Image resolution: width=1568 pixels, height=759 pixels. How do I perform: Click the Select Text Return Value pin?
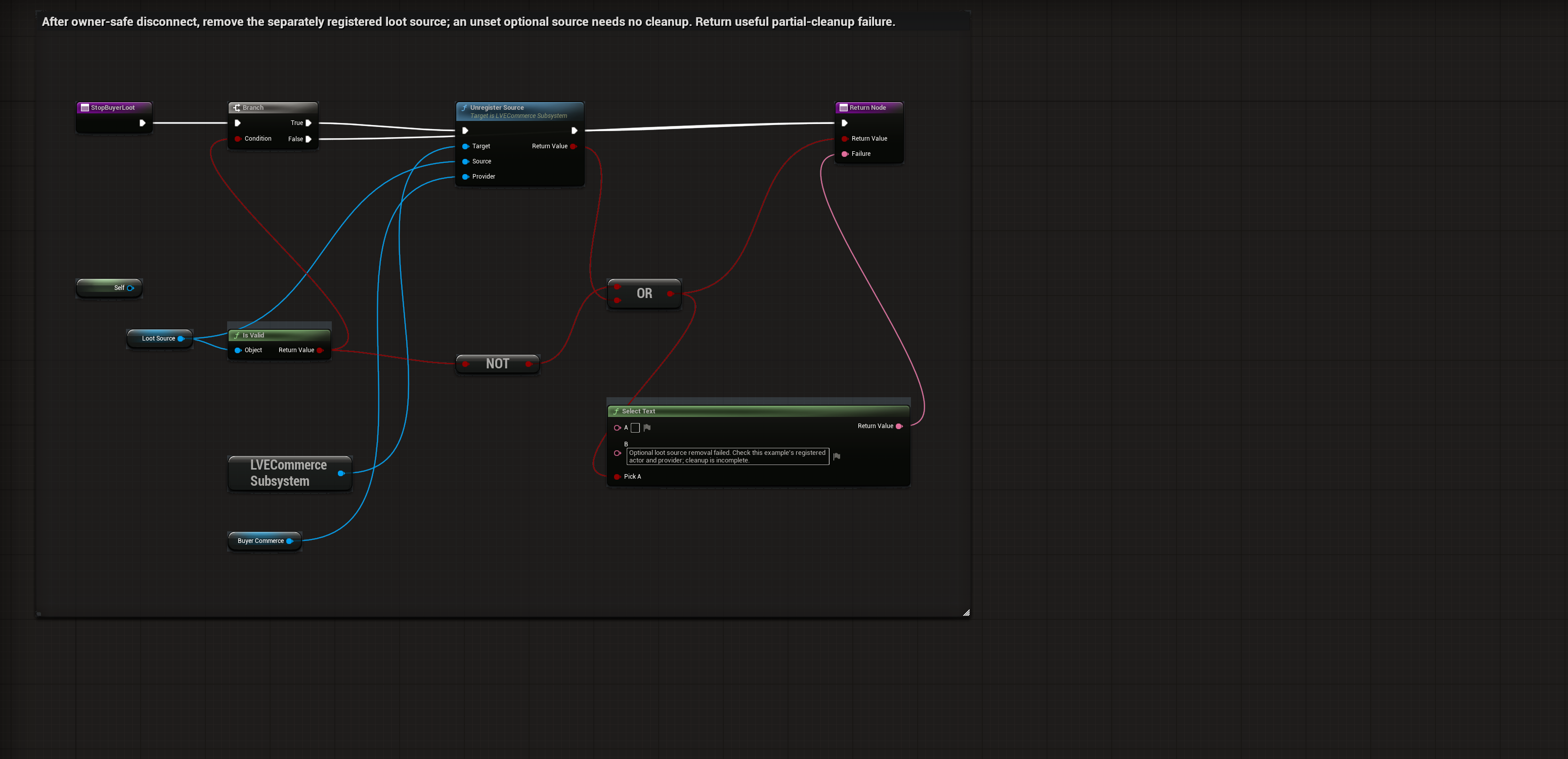coord(899,427)
